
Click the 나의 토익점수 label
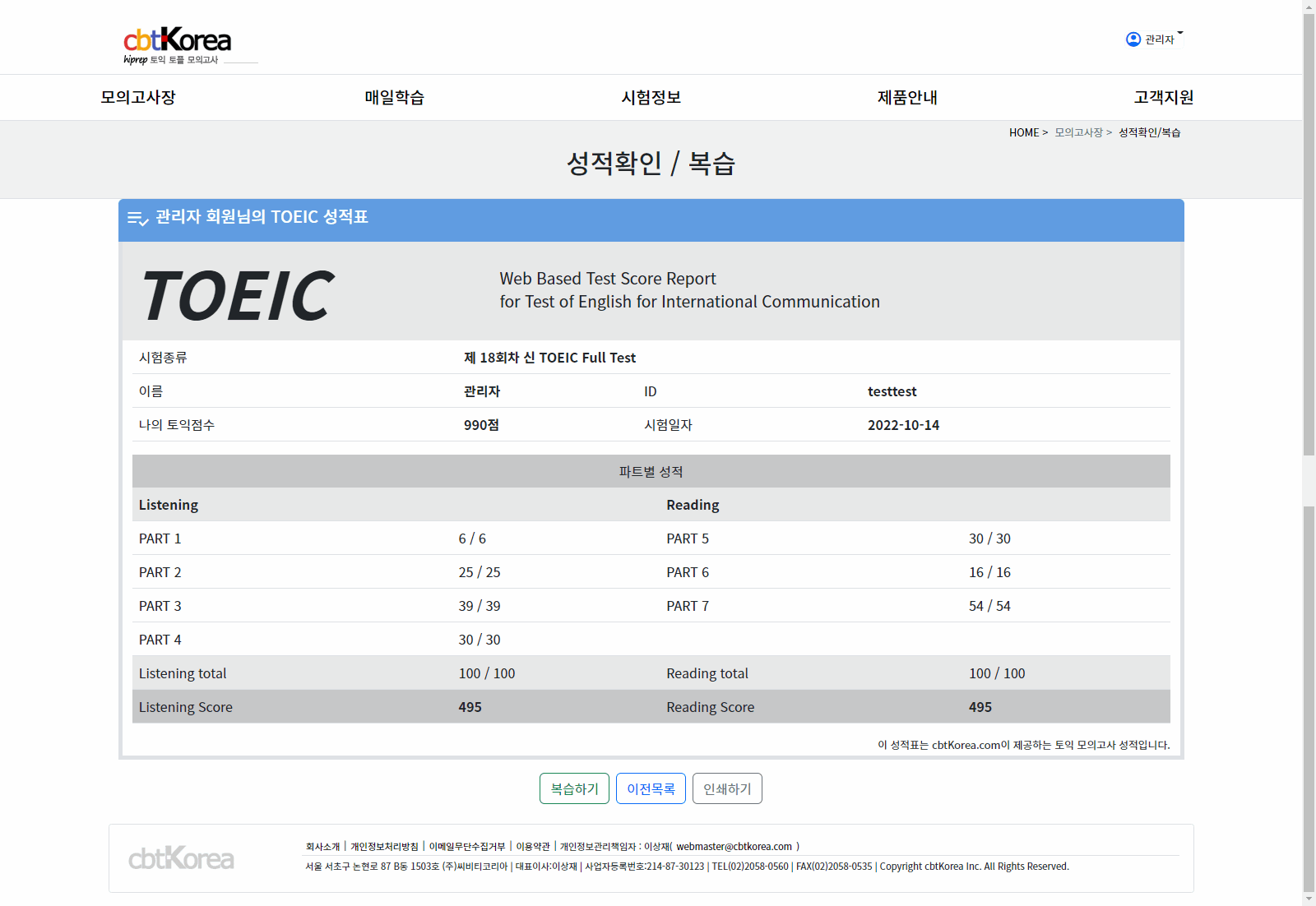coord(176,425)
